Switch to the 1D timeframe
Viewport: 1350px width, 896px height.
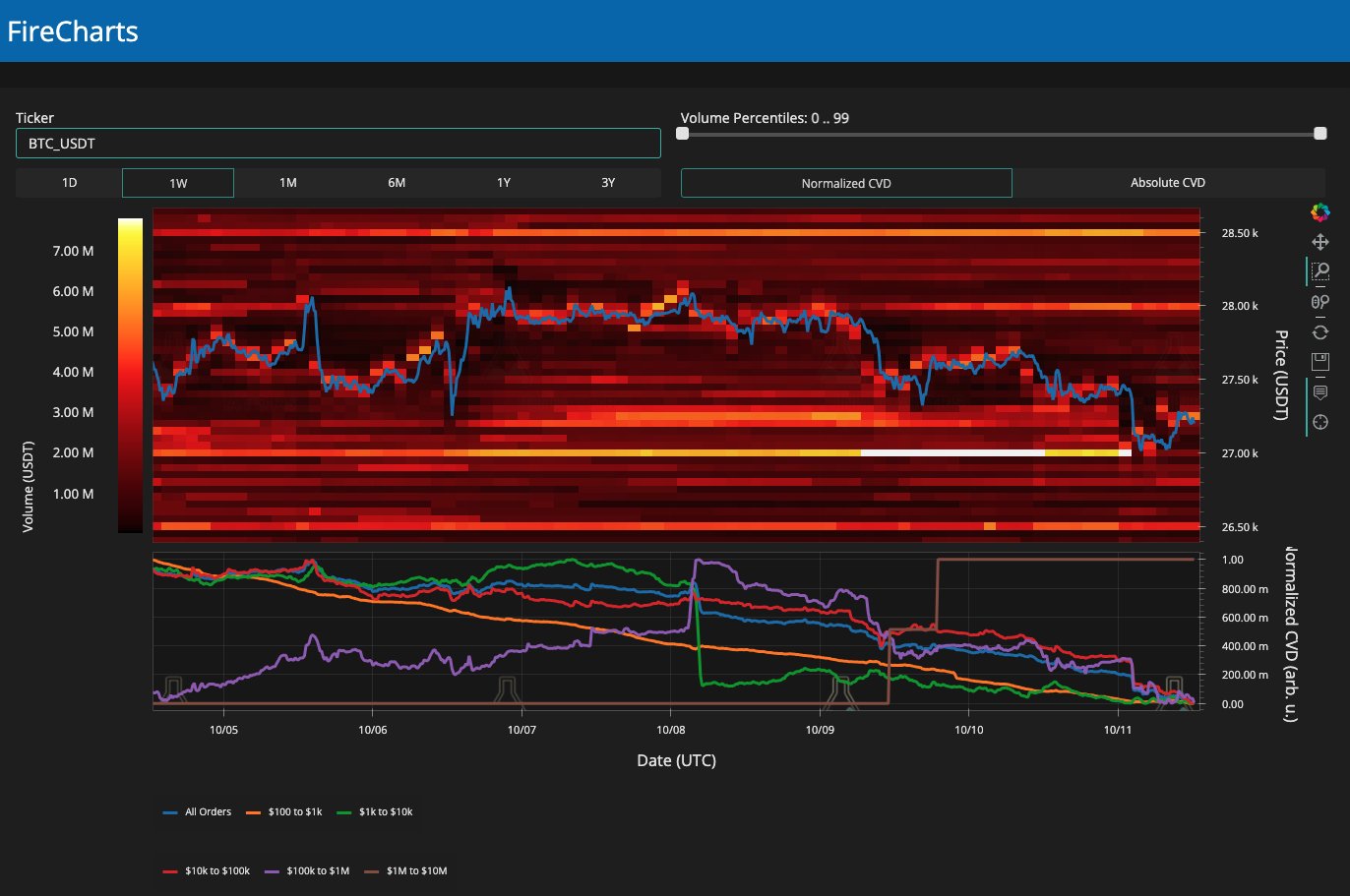[x=69, y=183]
